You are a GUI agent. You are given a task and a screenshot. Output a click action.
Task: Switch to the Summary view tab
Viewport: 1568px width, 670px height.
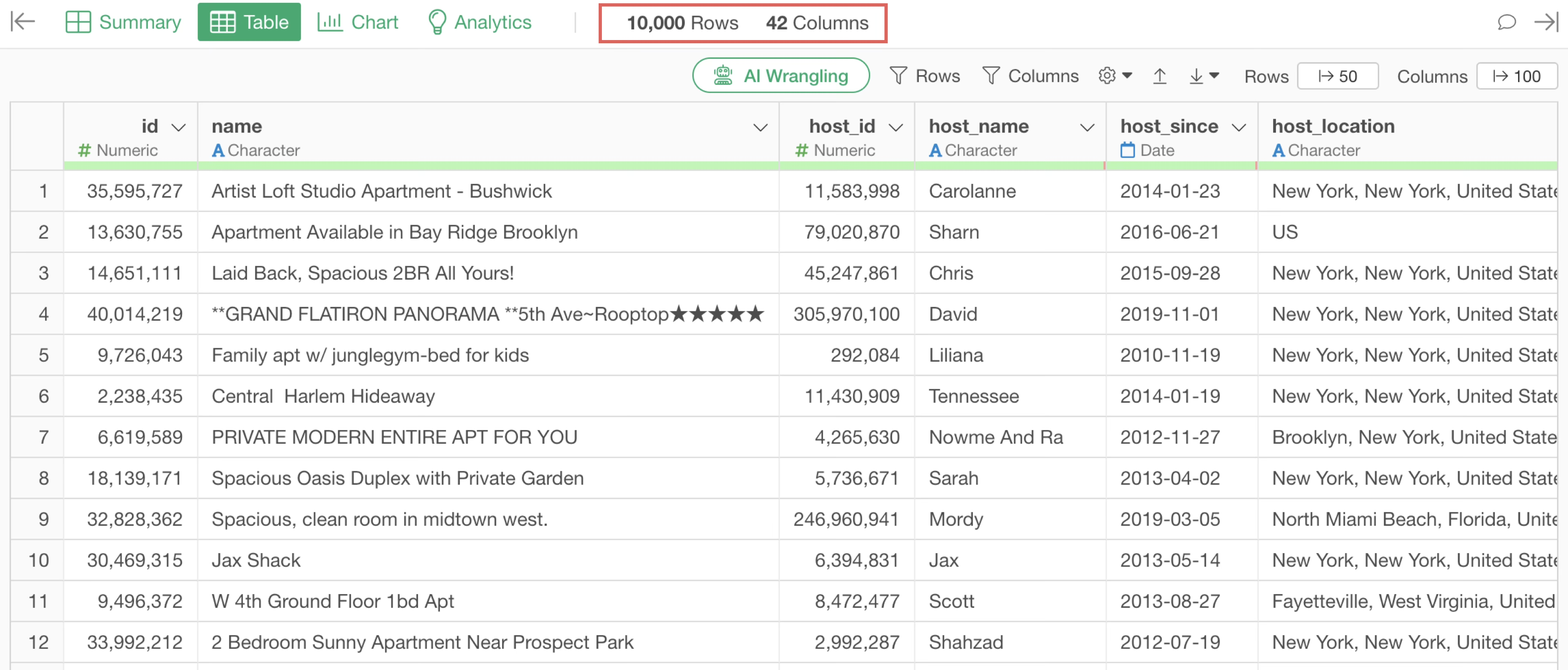coord(124,22)
